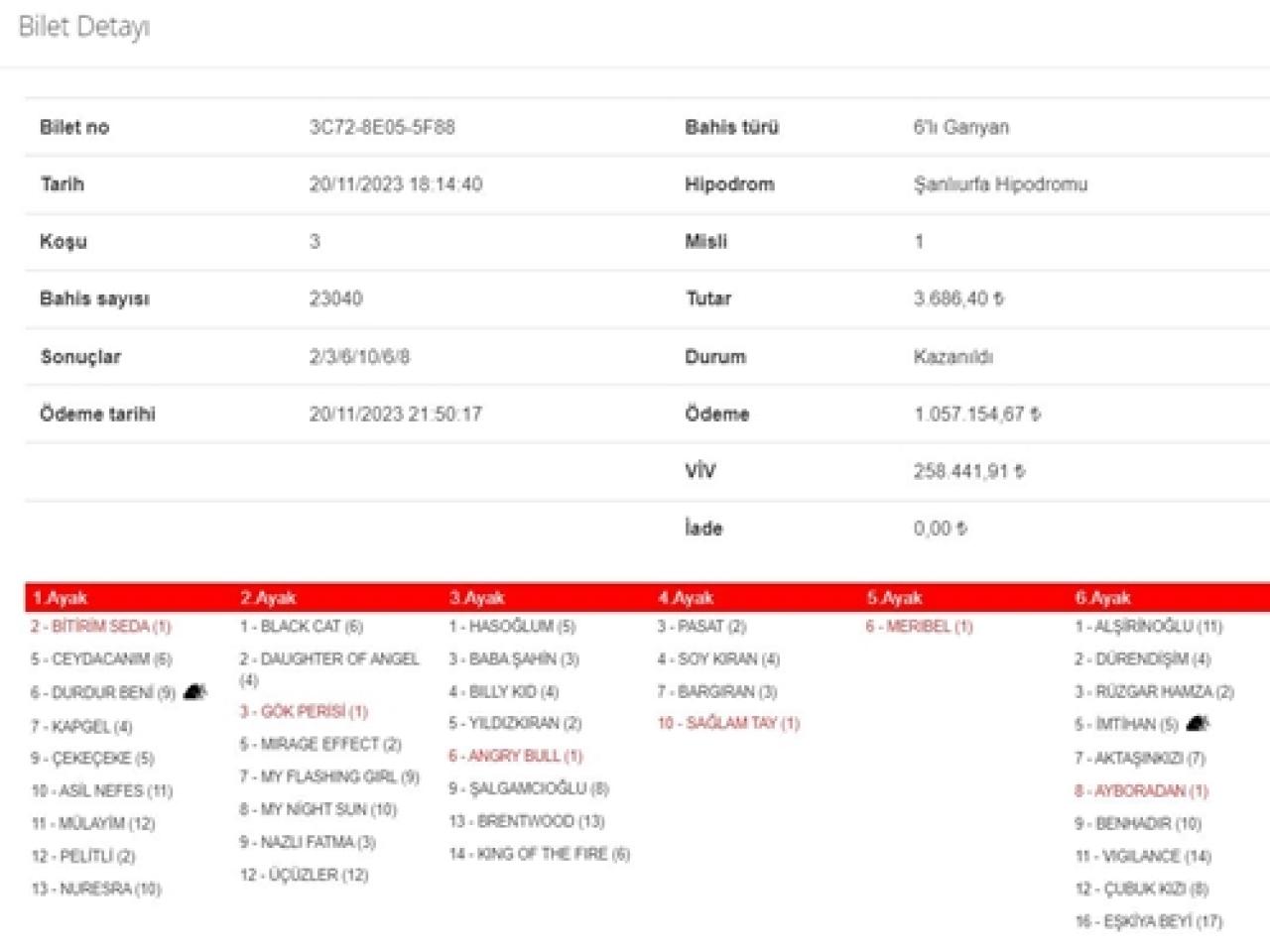Image resolution: width=1270 pixels, height=952 pixels.
Task: Click the payment amount 1.057.154,67
Action: coord(976,415)
